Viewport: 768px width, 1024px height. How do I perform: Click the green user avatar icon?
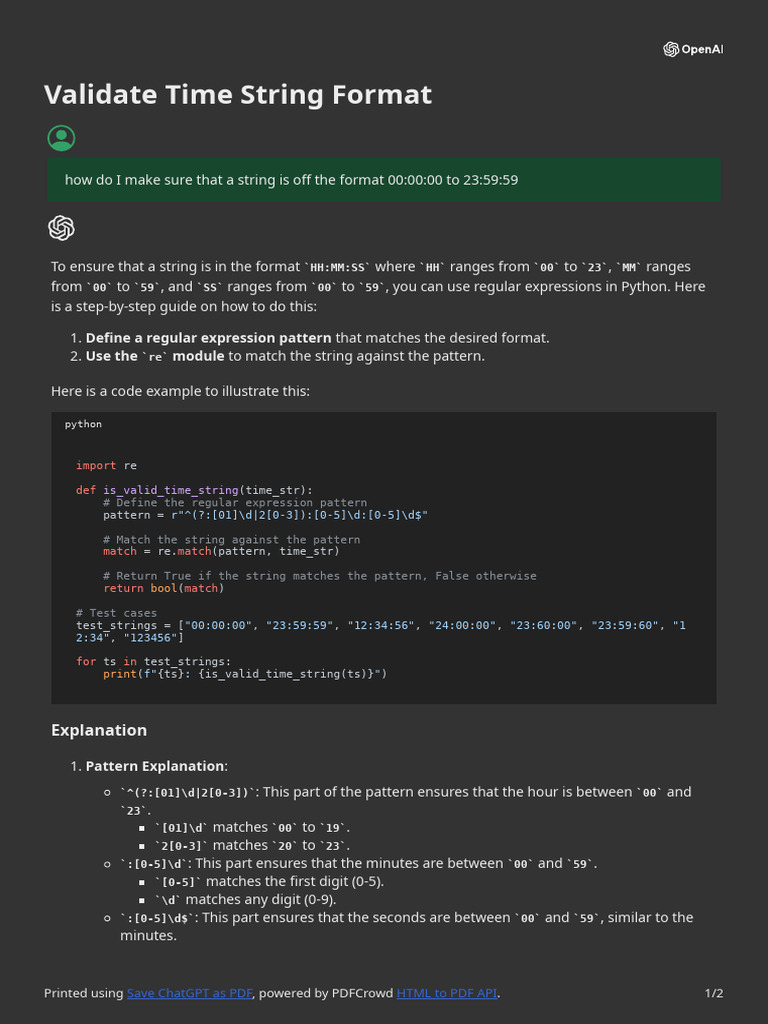tap(61, 138)
